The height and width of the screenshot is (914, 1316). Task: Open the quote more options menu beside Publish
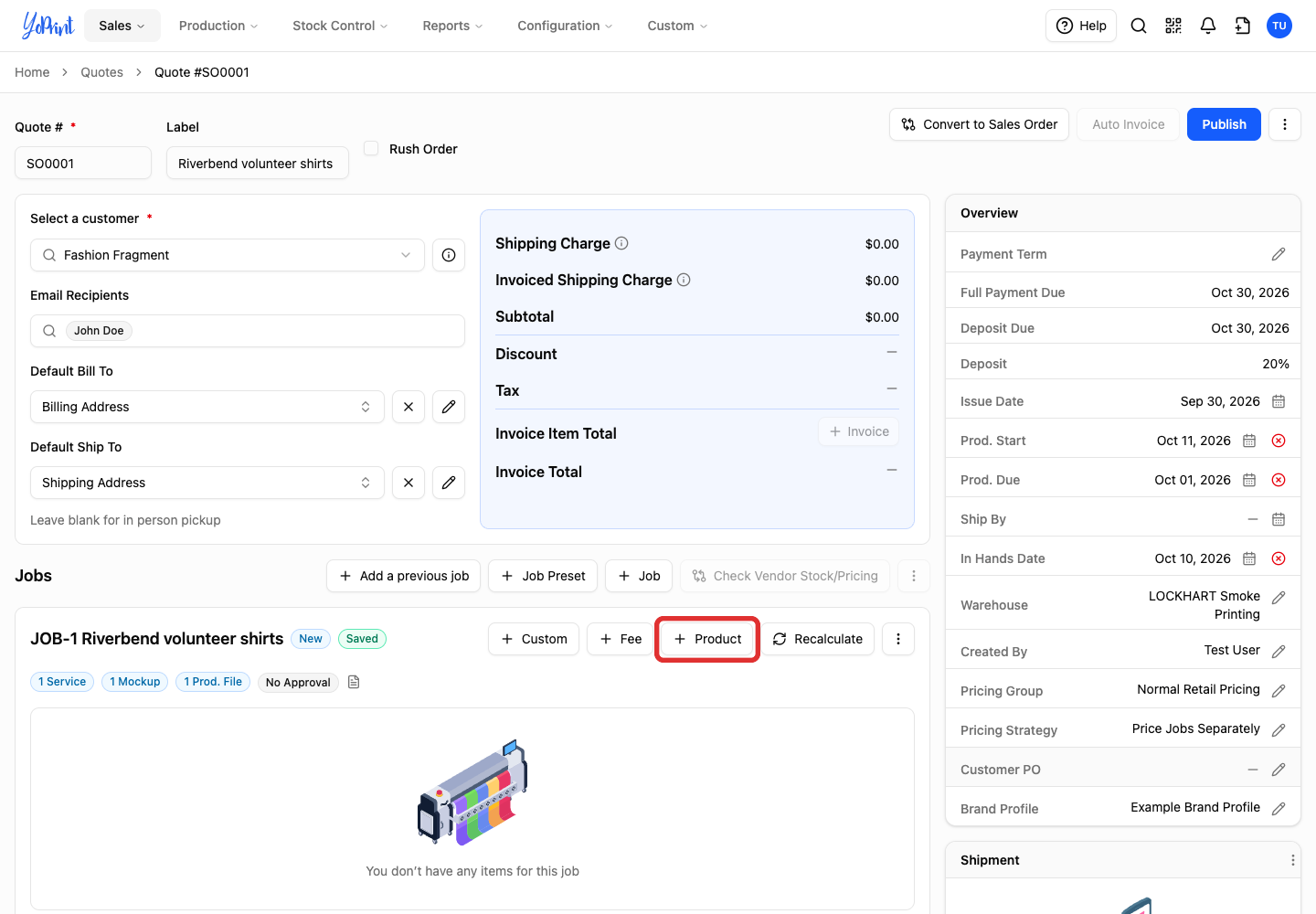1285,124
